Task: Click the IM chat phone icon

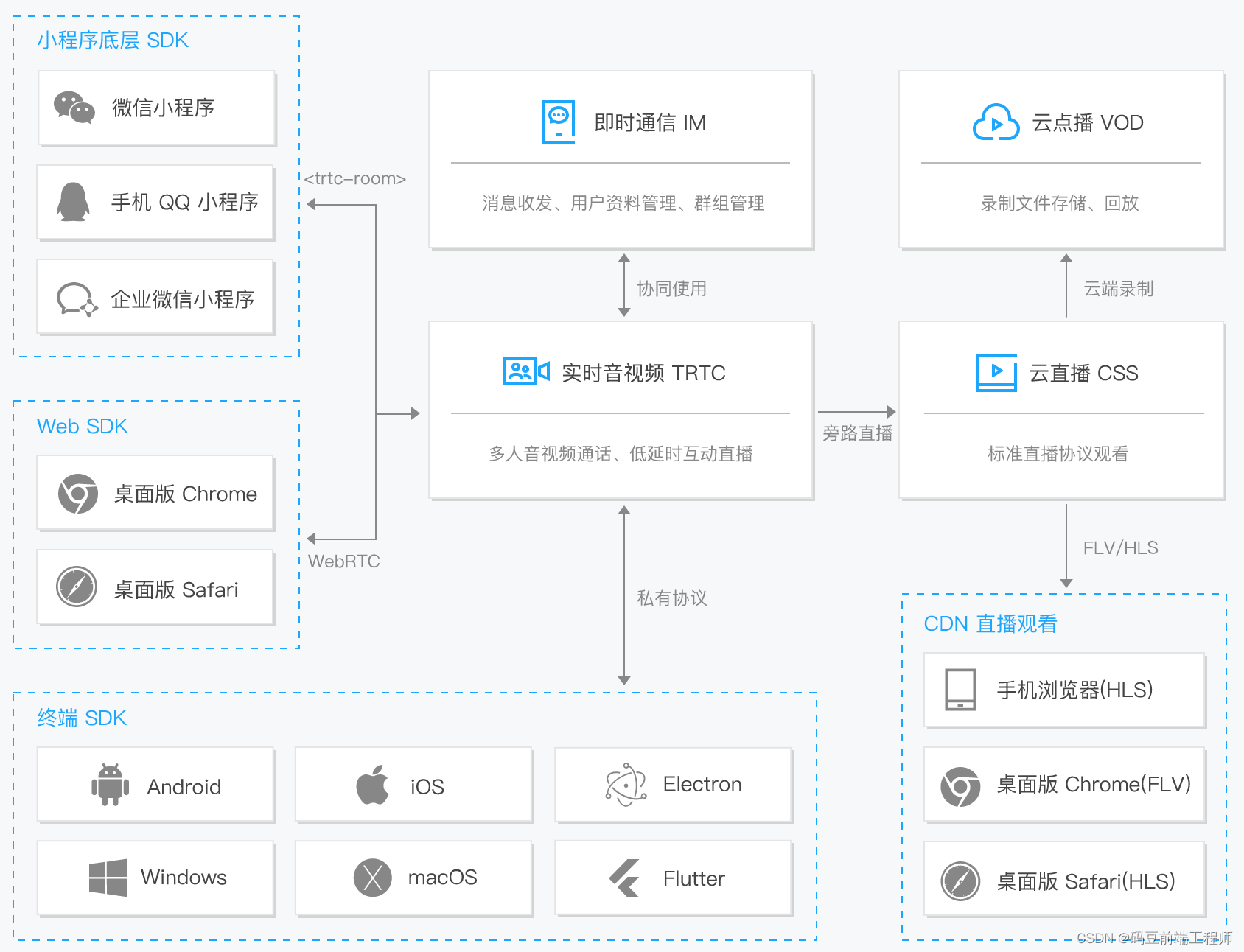Action: pyautogui.click(x=559, y=122)
